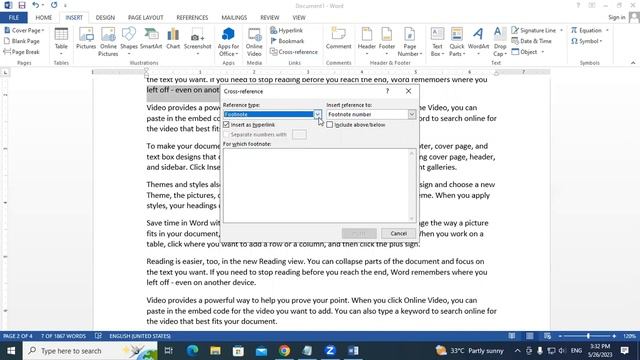Insert a SmartArt graphic
This screenshot has width=640, height=360.
[151, 39]
